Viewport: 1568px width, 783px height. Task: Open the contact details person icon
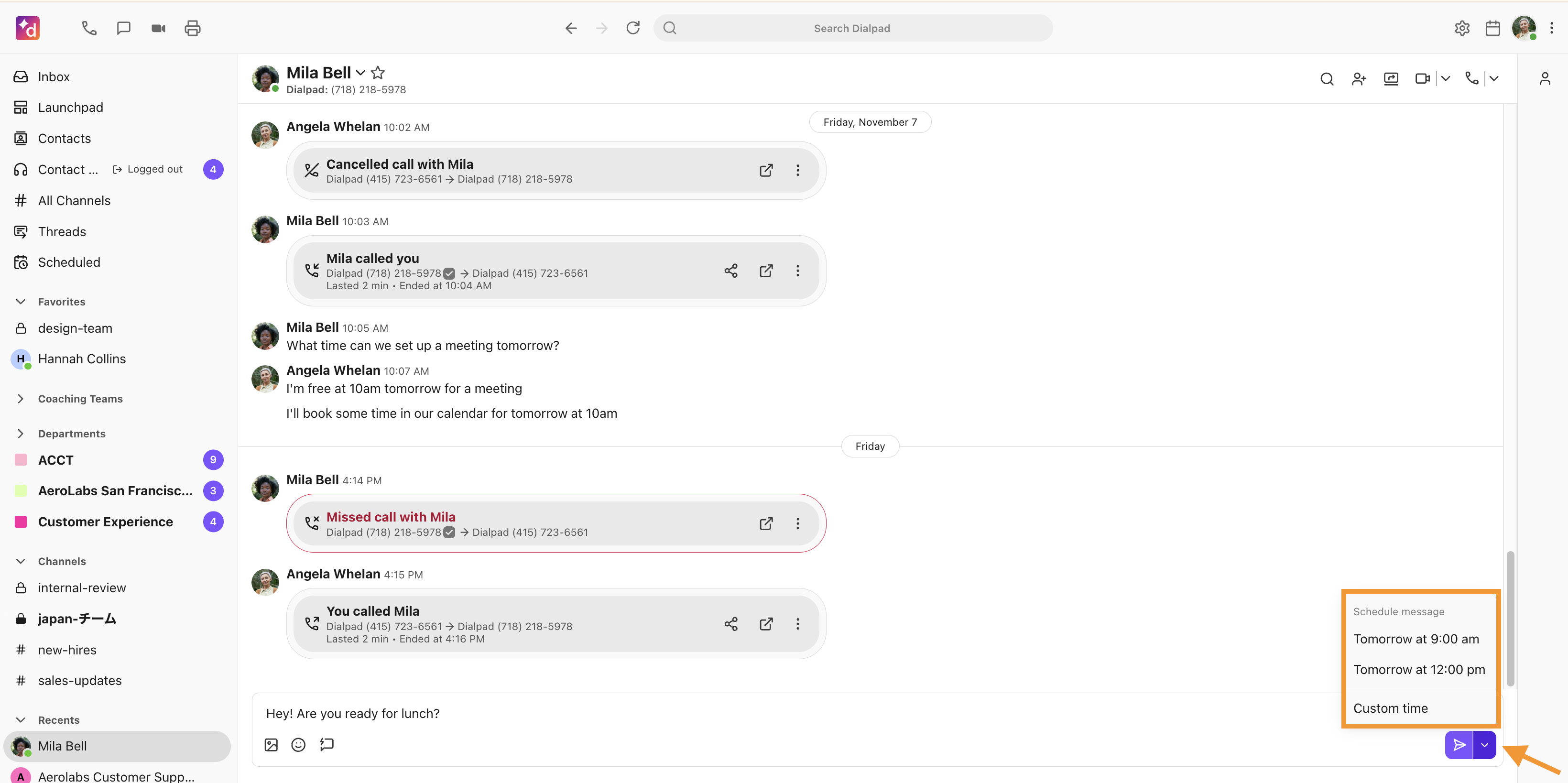click(1545, 78)
